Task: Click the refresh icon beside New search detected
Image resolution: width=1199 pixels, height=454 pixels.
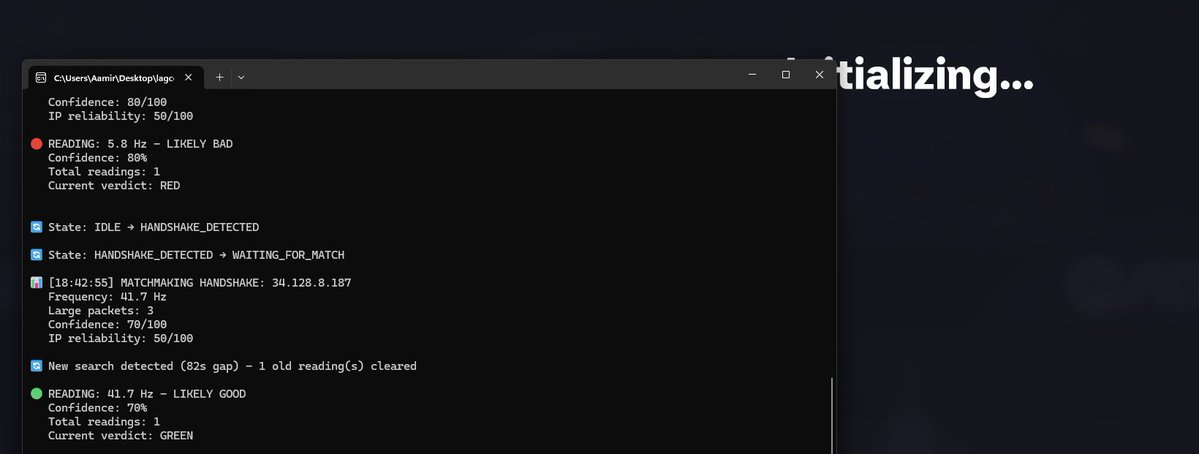Action: click(x=36, y=366)
